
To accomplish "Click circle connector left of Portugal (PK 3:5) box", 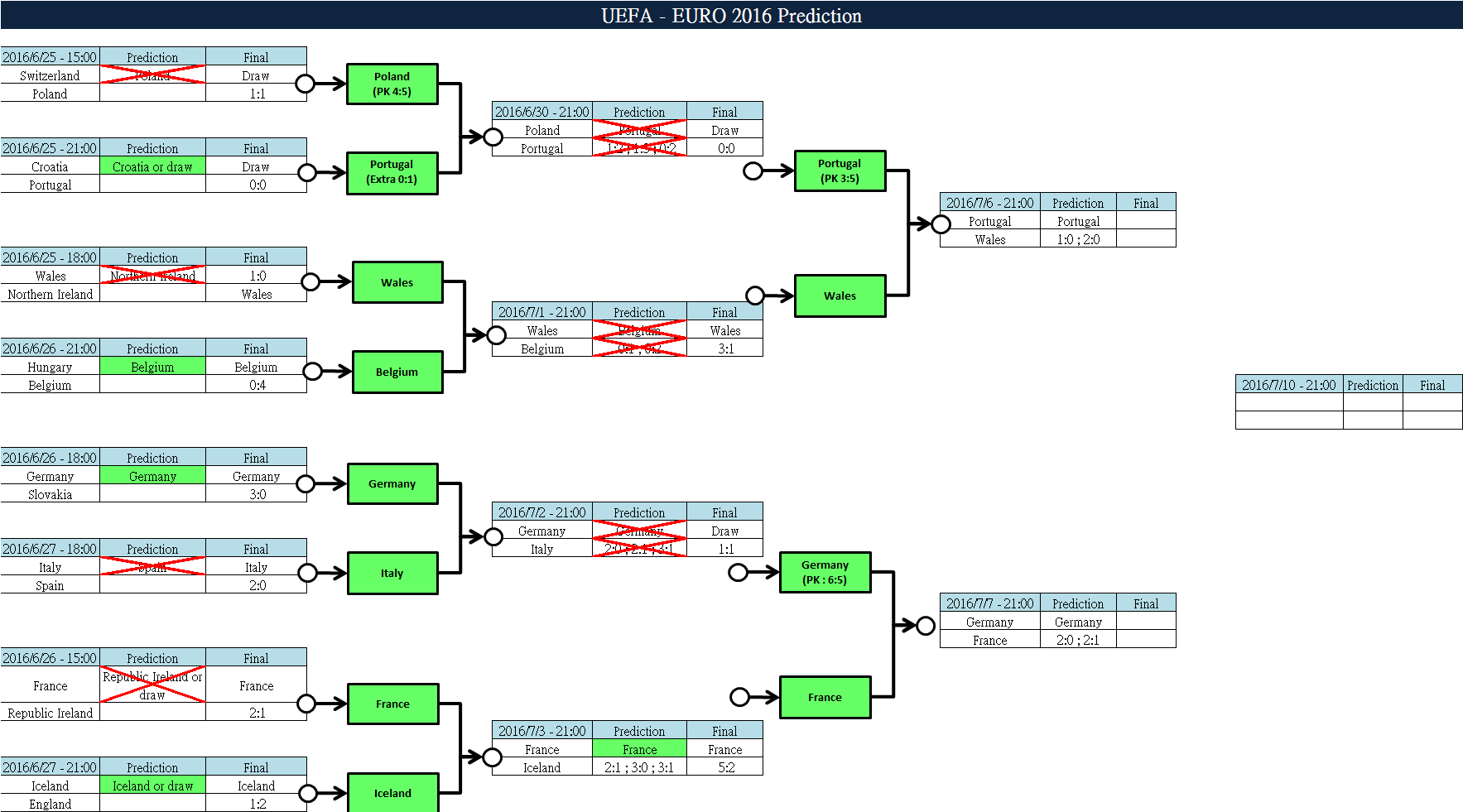I will point(753,171).
